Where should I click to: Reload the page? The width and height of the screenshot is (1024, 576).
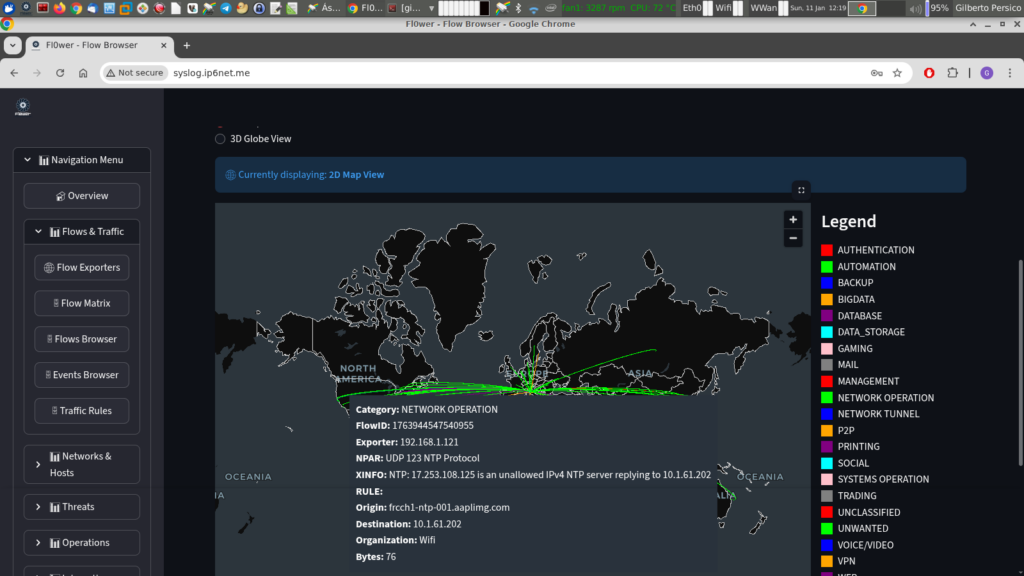coord(60,73)
